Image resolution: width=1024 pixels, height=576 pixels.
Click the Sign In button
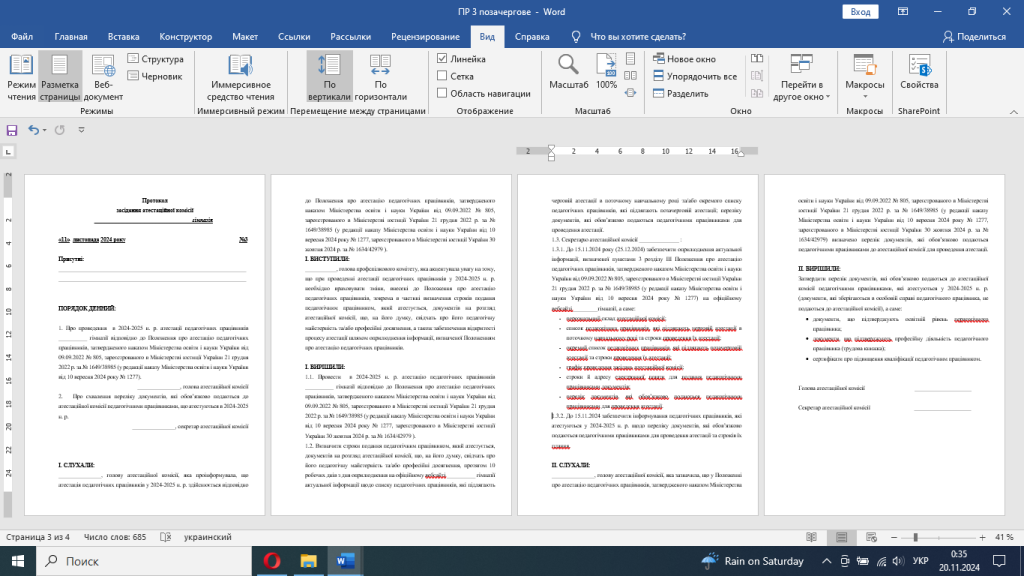pos(858,11)
